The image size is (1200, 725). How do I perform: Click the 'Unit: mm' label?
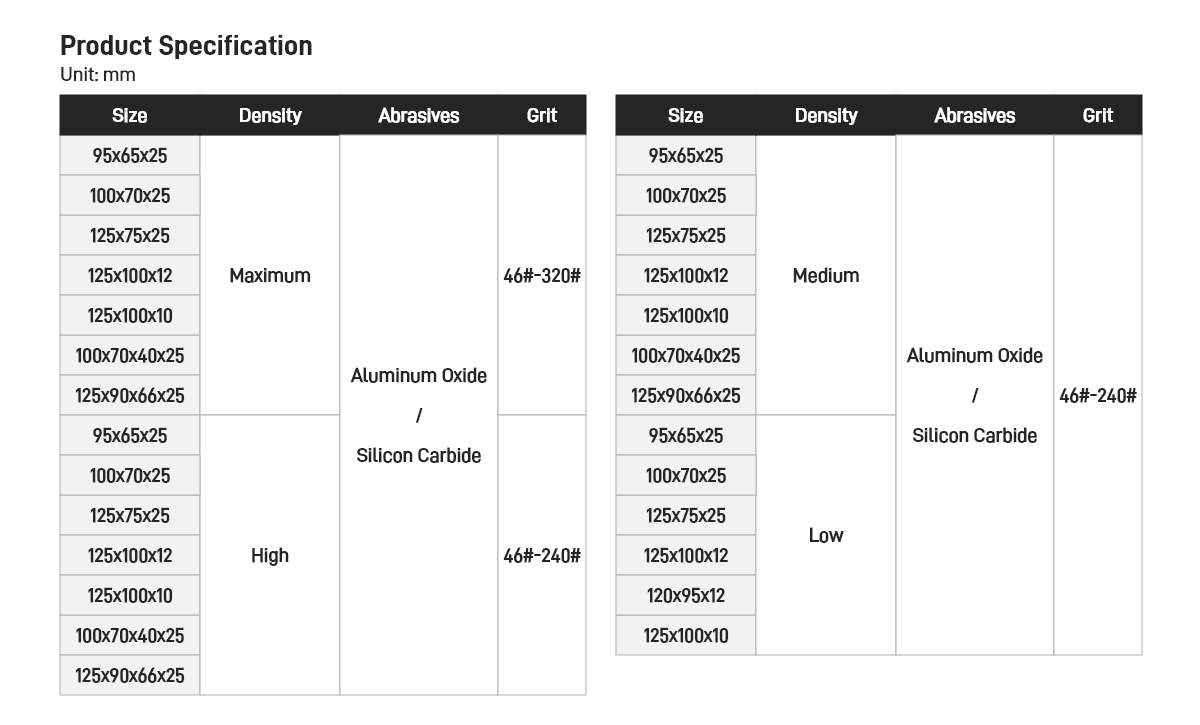(98, 75)
